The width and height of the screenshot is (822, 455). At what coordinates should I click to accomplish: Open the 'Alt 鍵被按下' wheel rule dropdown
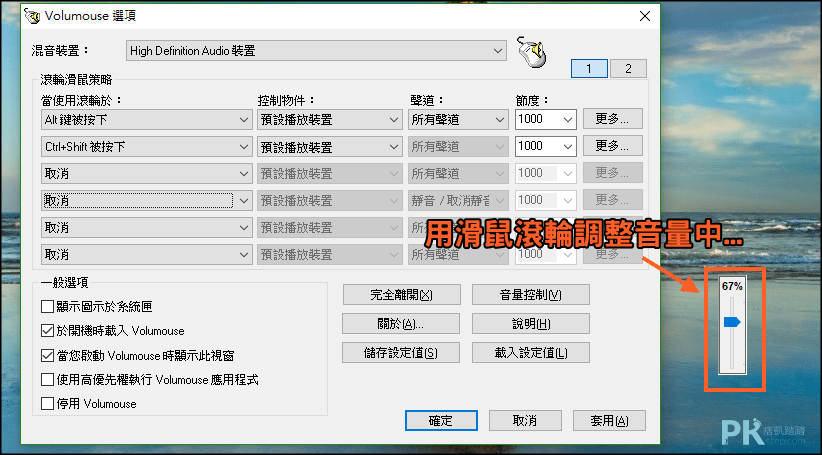(146, 120)
